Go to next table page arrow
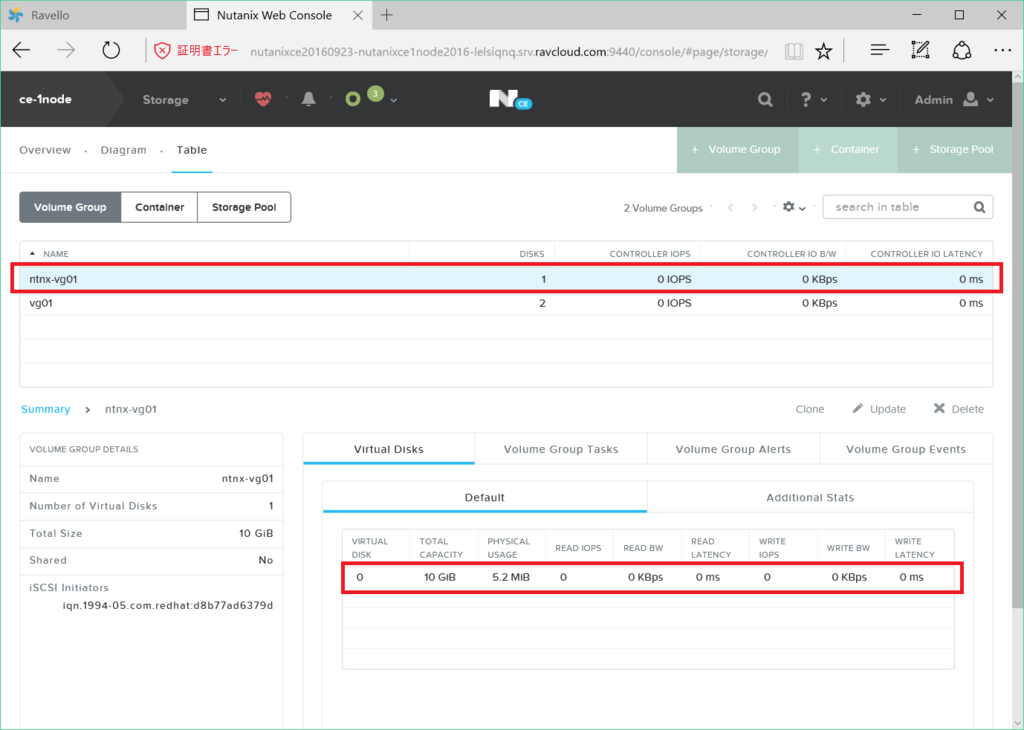This screenshot has width=1024, height=730. [755, 208]
